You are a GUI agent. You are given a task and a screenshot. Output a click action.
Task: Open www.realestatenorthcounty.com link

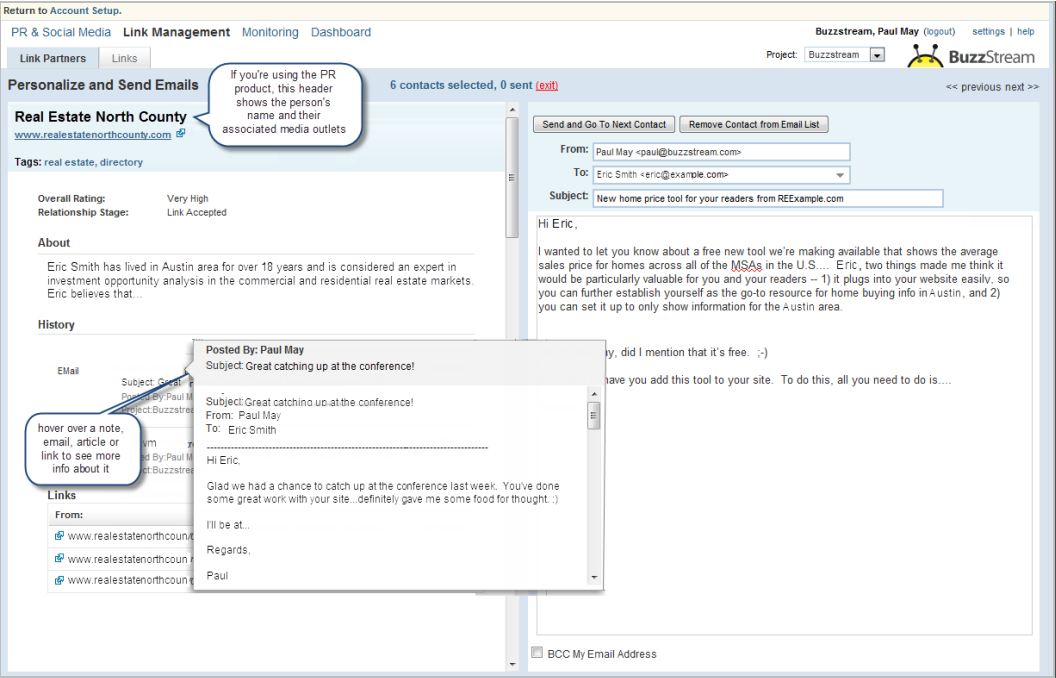click(93, 135)
